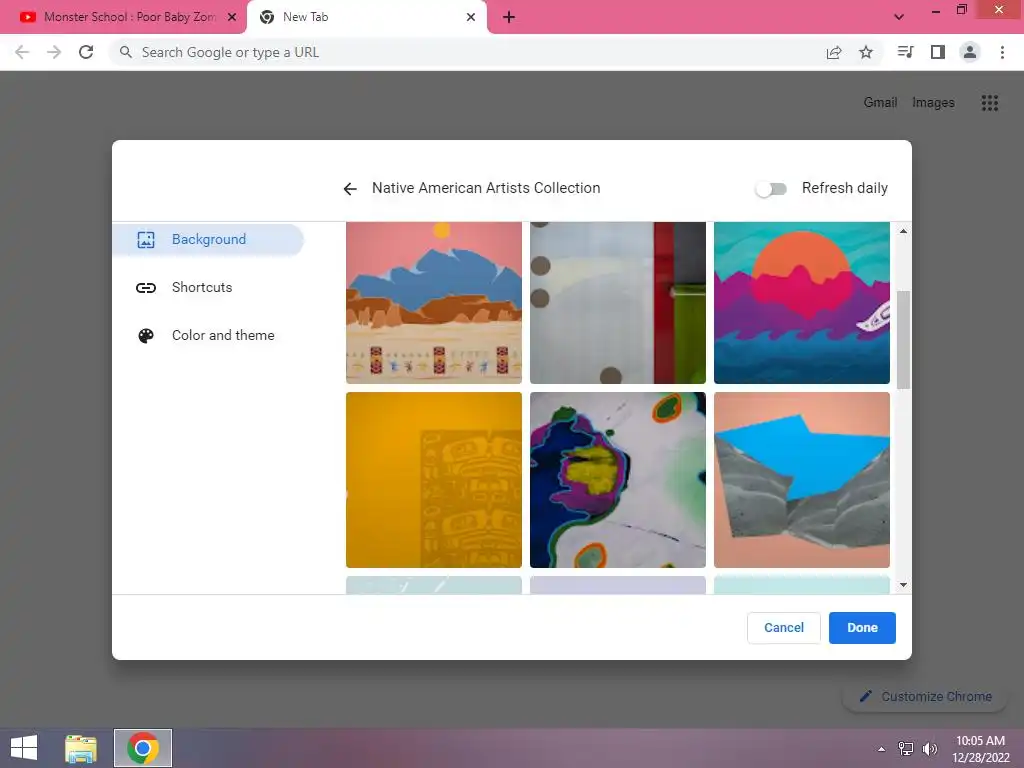Click the Chrome taskbar icon
Screen dimensions: 1024x768
click(x=143, y=748)
